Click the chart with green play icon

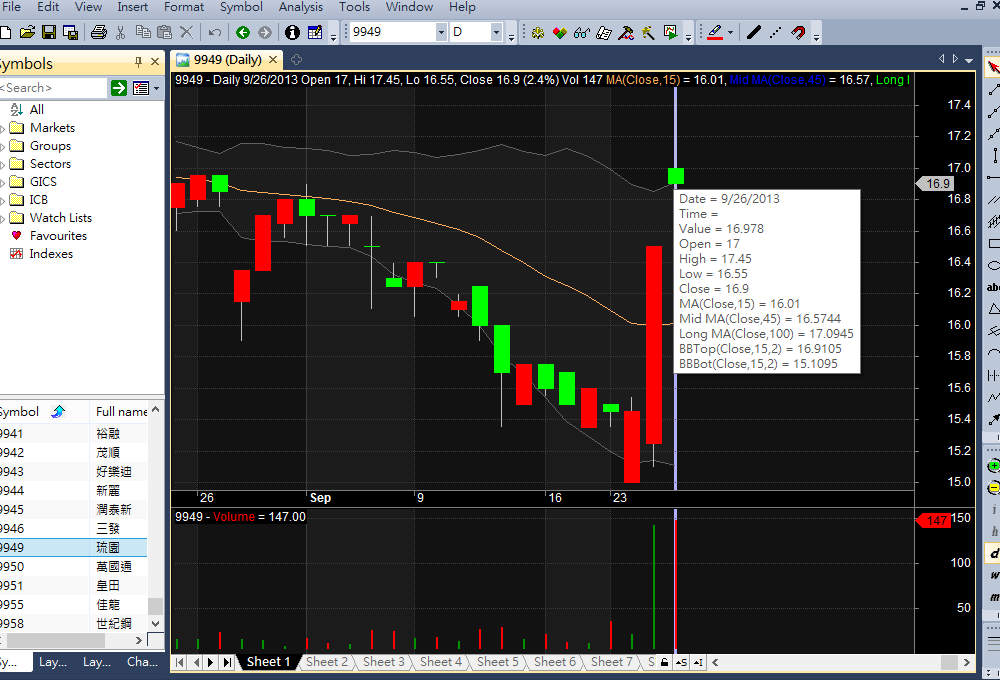coord(670,33)
